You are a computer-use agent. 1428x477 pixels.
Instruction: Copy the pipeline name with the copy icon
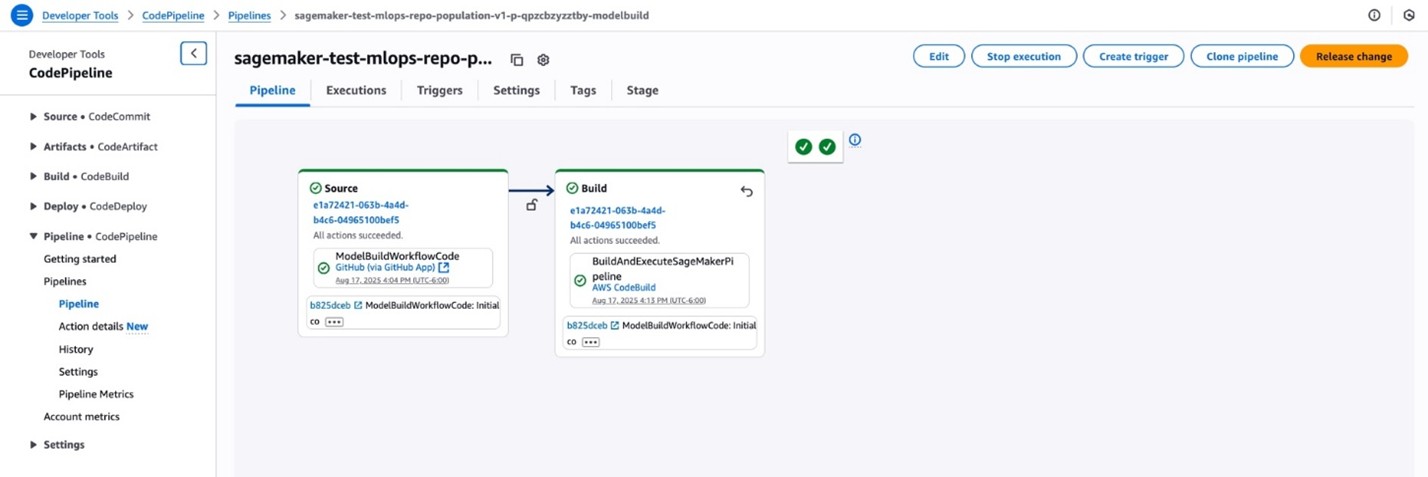pyautogui.click(x=517, y=60)
